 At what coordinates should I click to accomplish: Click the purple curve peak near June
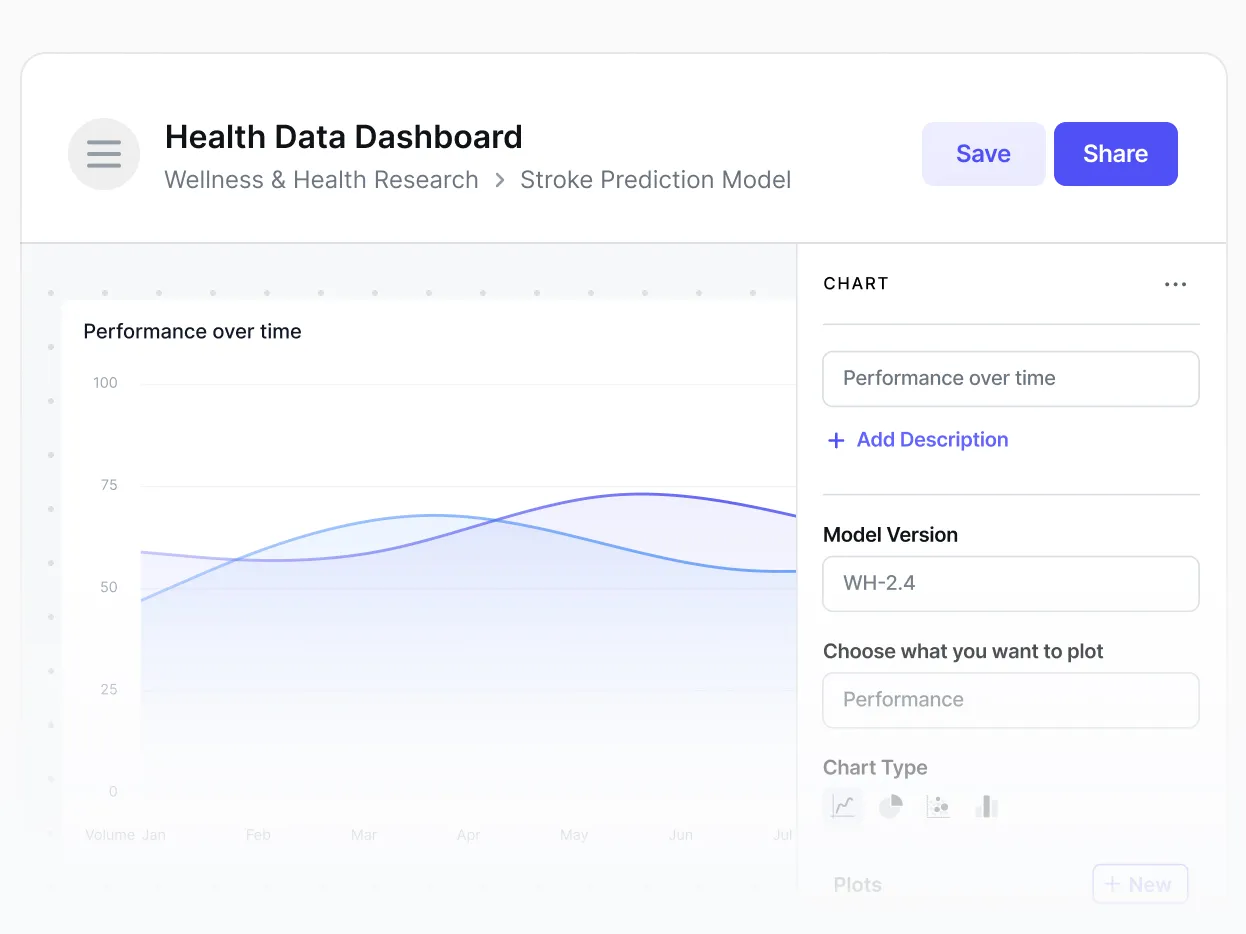click(642, 493)
